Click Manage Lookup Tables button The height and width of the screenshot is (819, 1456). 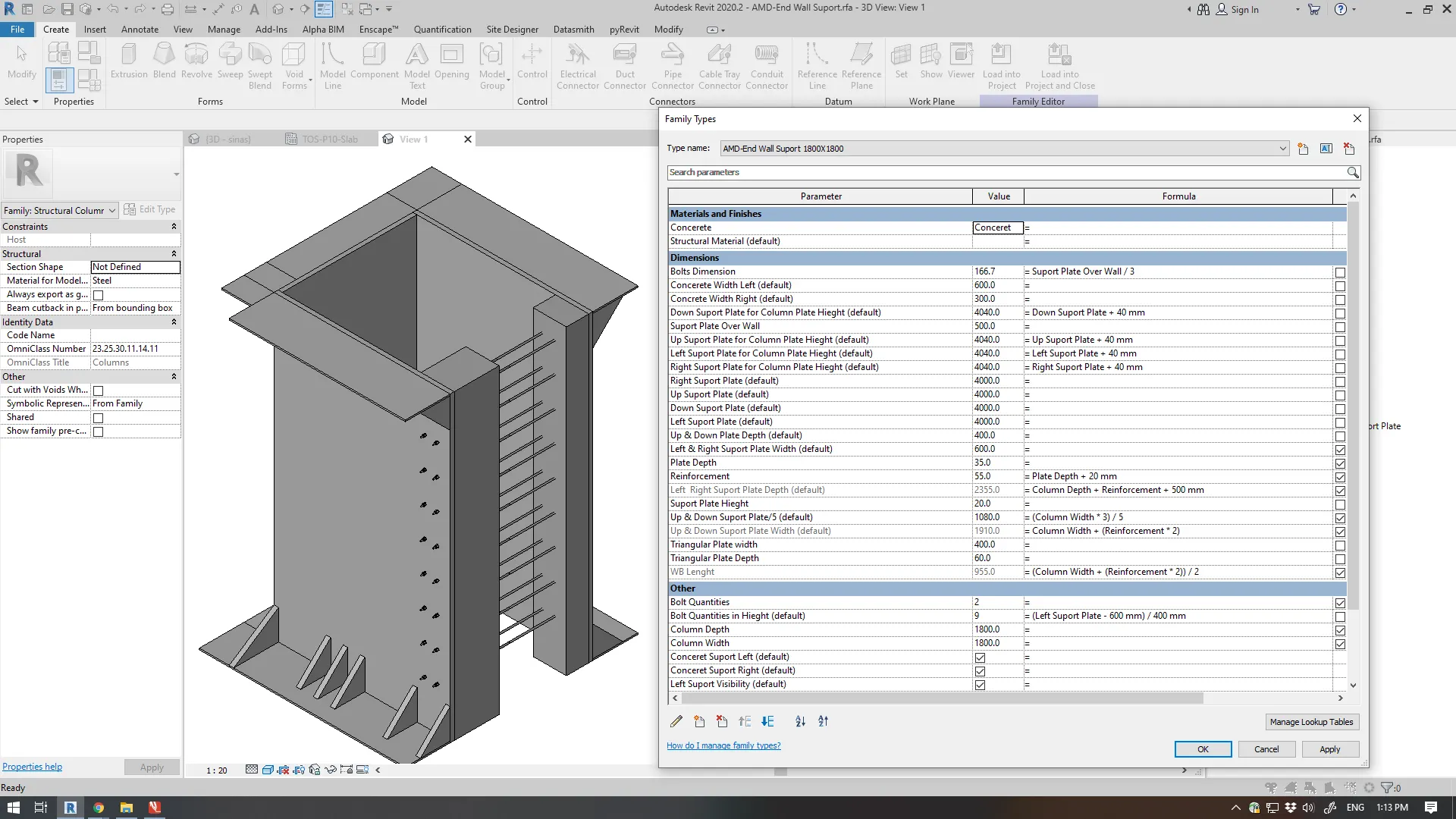(1311, 722)
